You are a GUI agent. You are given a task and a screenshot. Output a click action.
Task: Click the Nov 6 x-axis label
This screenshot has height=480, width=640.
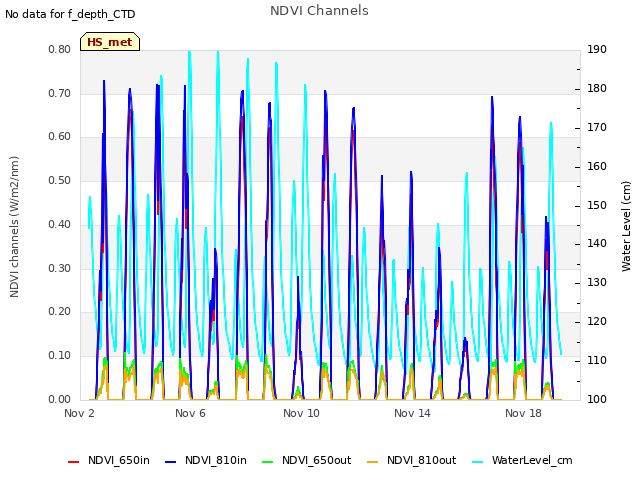(190, 413)
